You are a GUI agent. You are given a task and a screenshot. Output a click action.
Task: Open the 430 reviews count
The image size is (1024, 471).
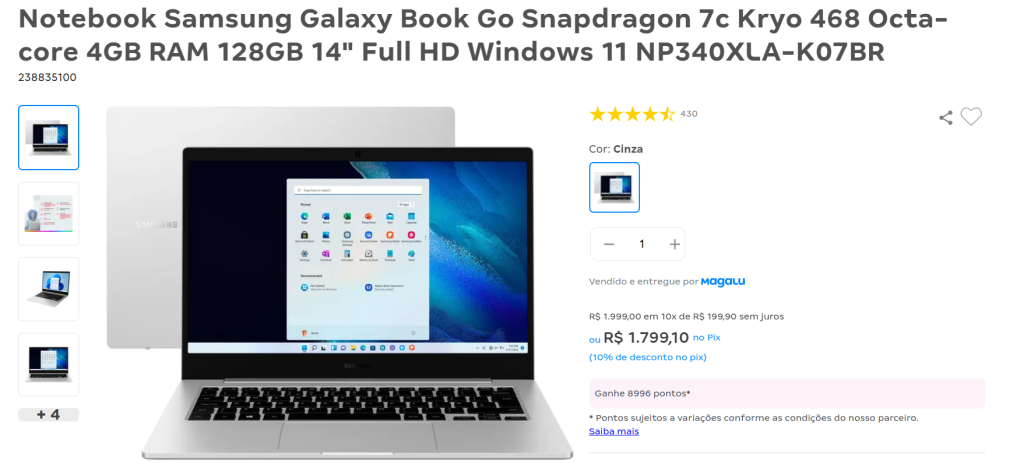(689, 114)
